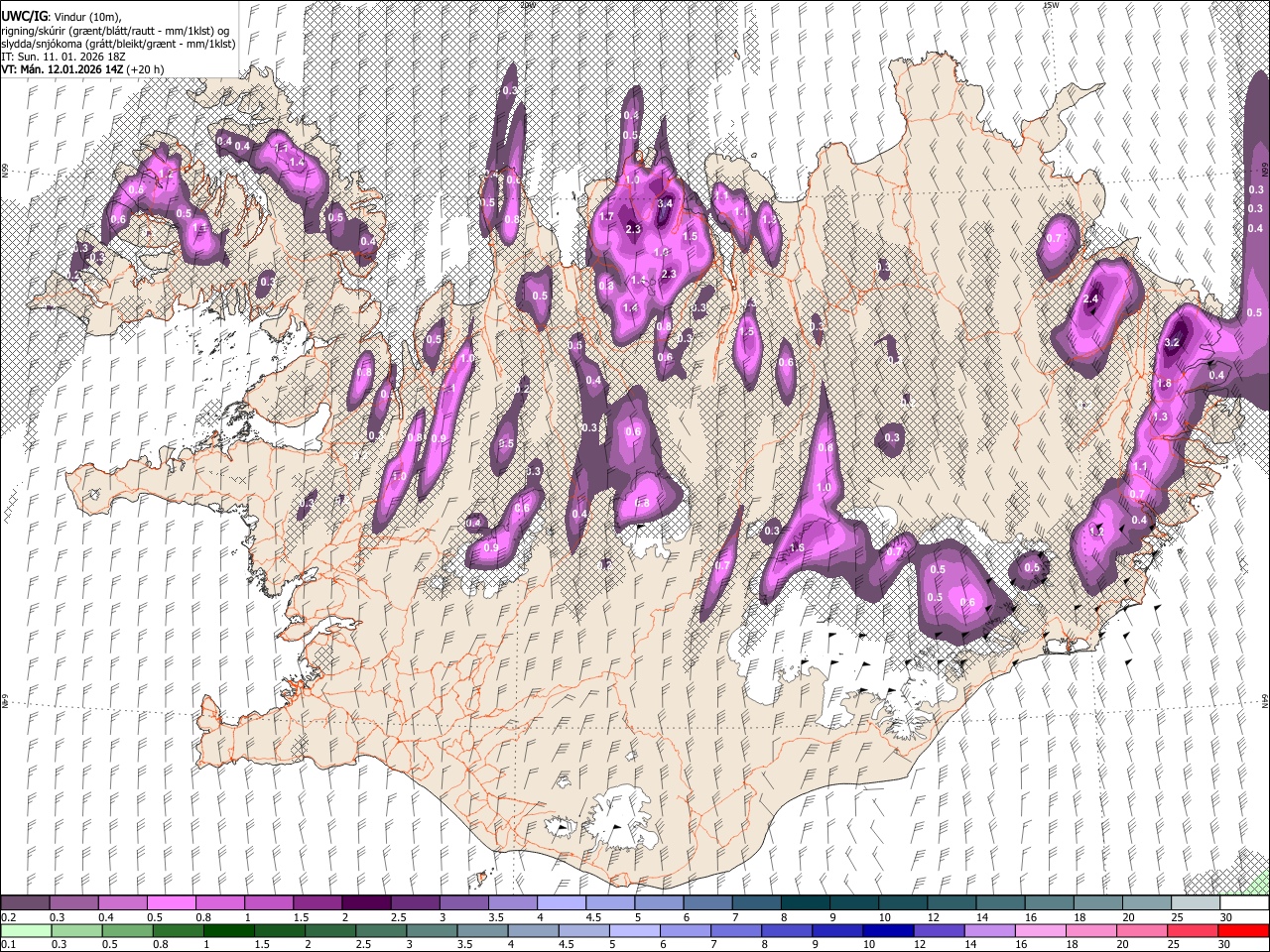Click the 2.4 snowfall value on the map
This screenshot has height=952, width=1270.
tap(1091, 299)
